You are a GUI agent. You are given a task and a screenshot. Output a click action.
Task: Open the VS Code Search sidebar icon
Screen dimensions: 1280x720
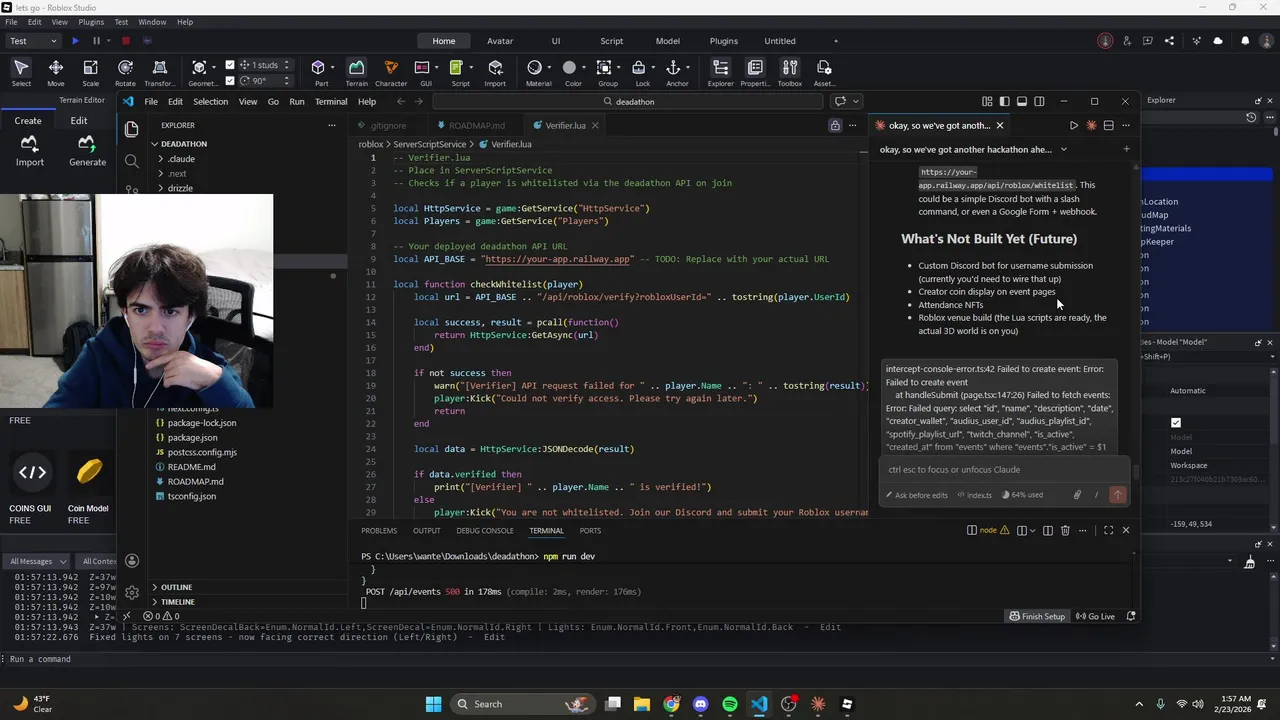click(131, 160)
